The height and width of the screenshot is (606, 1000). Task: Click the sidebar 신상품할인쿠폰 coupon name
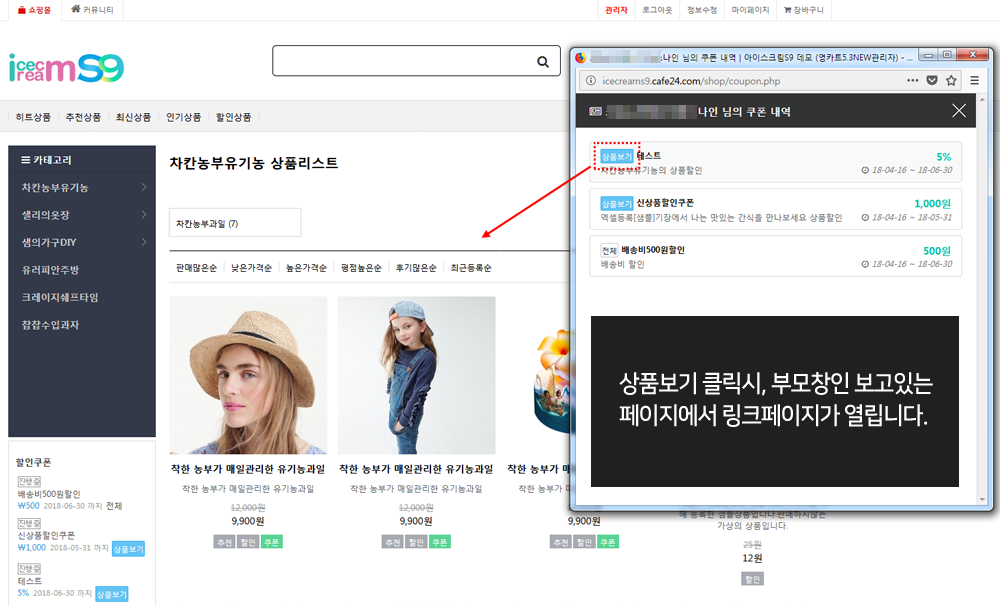(46, 535)
